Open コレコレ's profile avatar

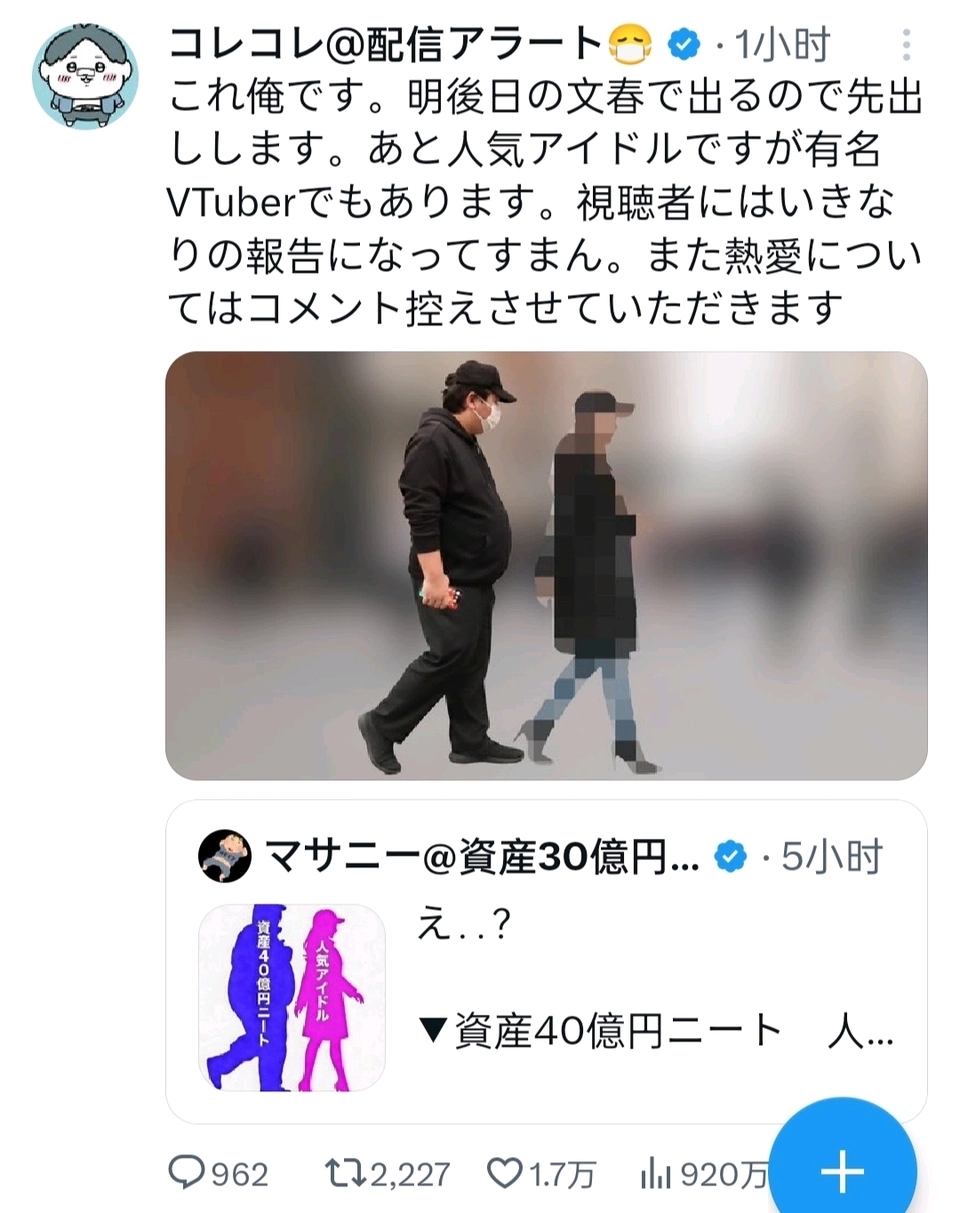click(x=85, y=75)
